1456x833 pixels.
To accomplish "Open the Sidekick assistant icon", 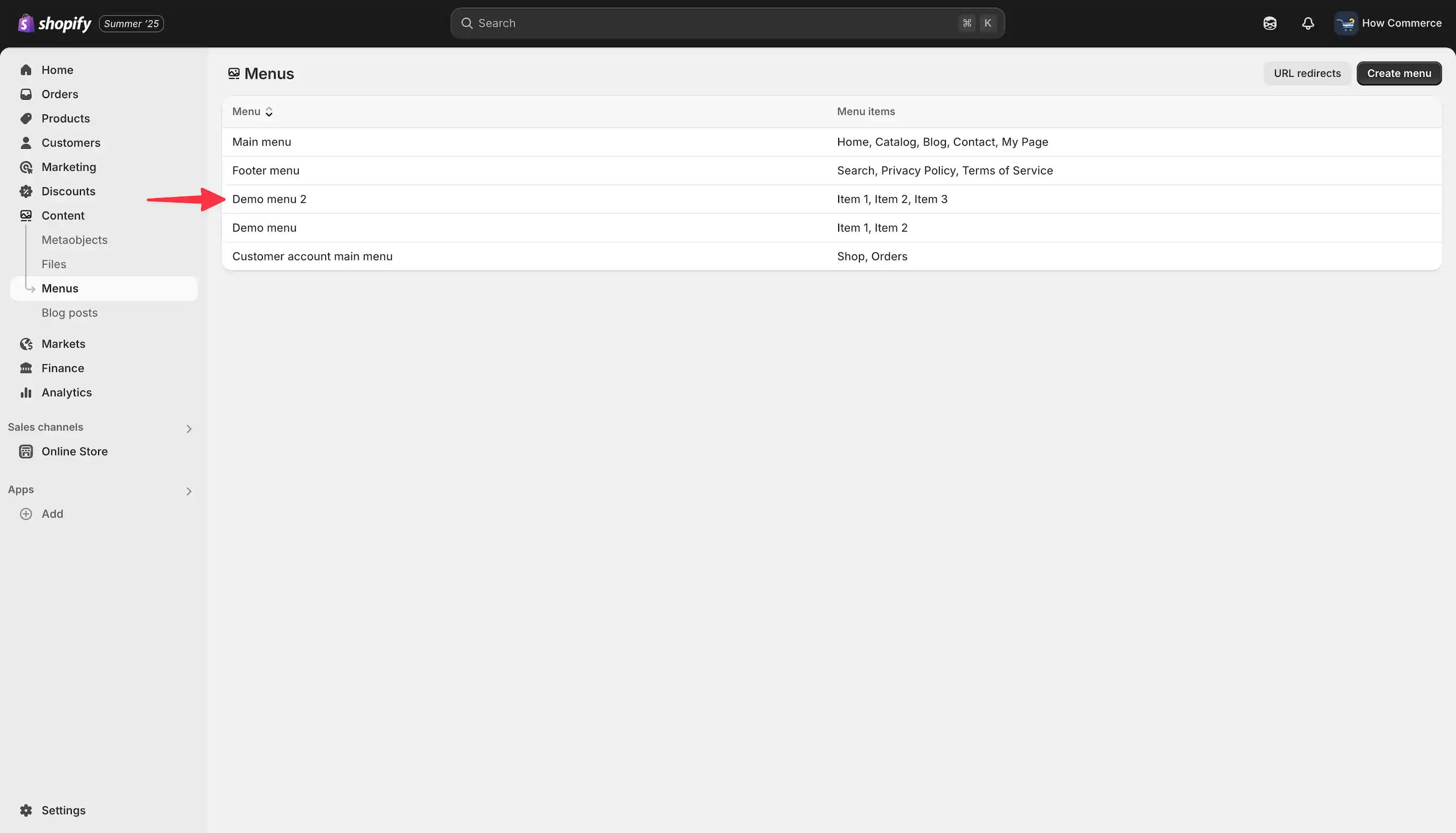I will click(1269, 23).
